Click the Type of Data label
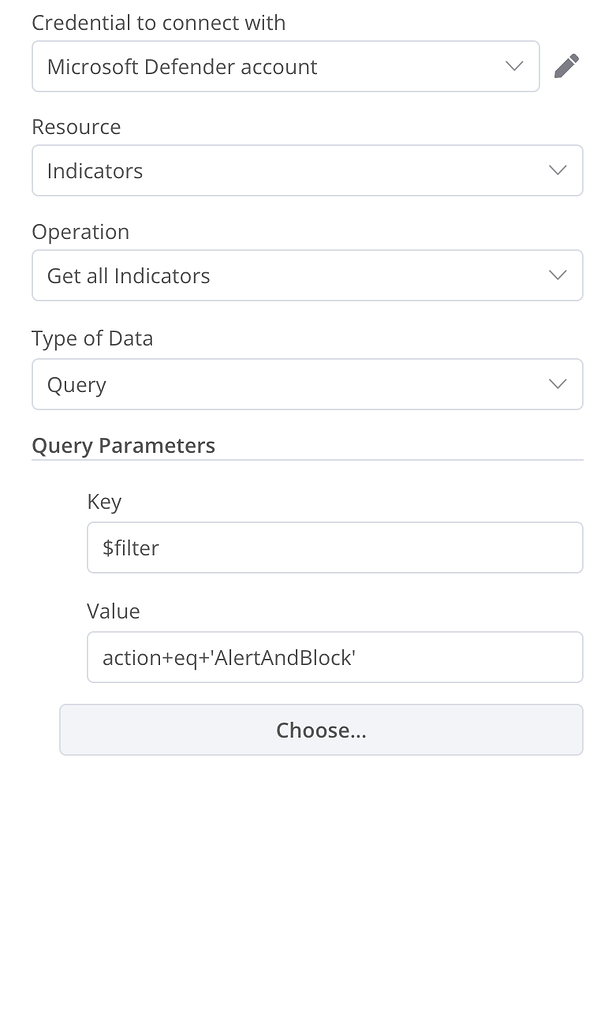This screenshot has height=1024, width=612. [92, 338]
